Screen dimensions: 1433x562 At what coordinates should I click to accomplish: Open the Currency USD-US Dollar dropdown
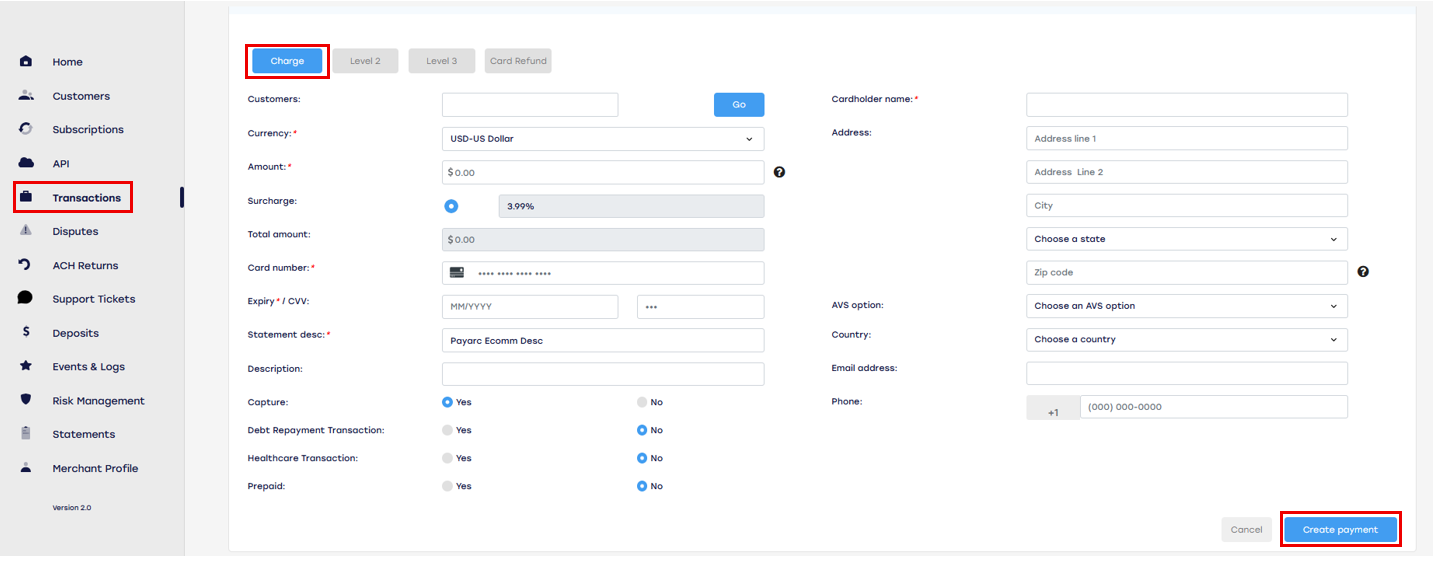pyautogui.click(x=603, y=139)
